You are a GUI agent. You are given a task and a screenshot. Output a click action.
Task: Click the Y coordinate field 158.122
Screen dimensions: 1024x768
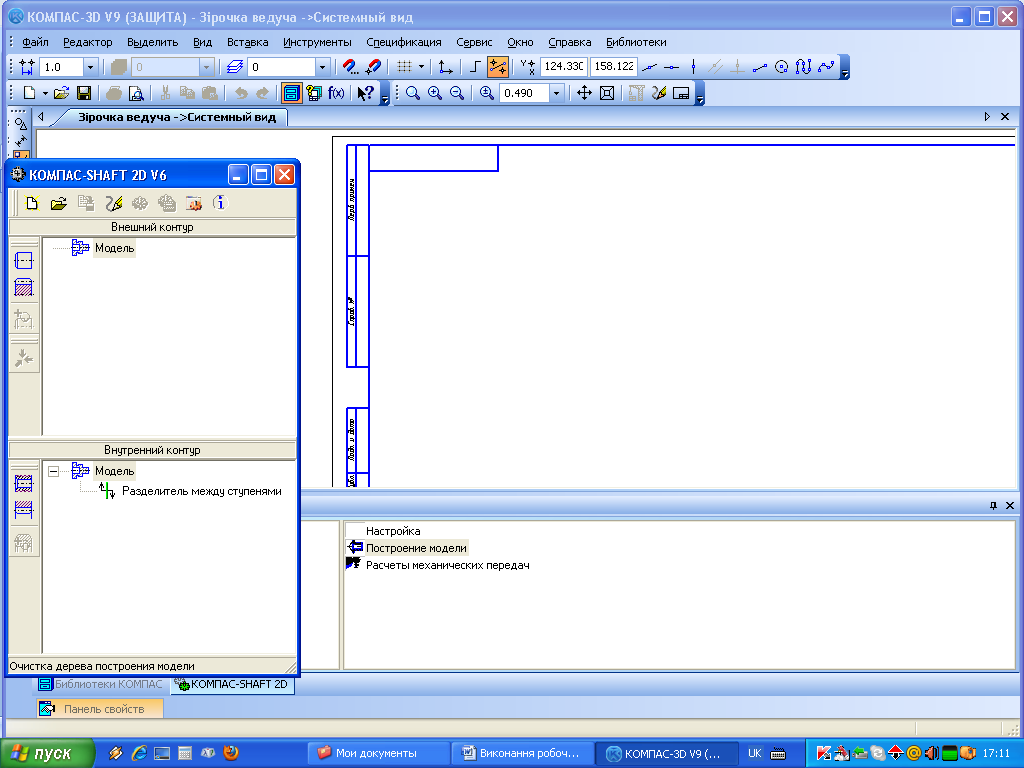(x=613, y=66)
